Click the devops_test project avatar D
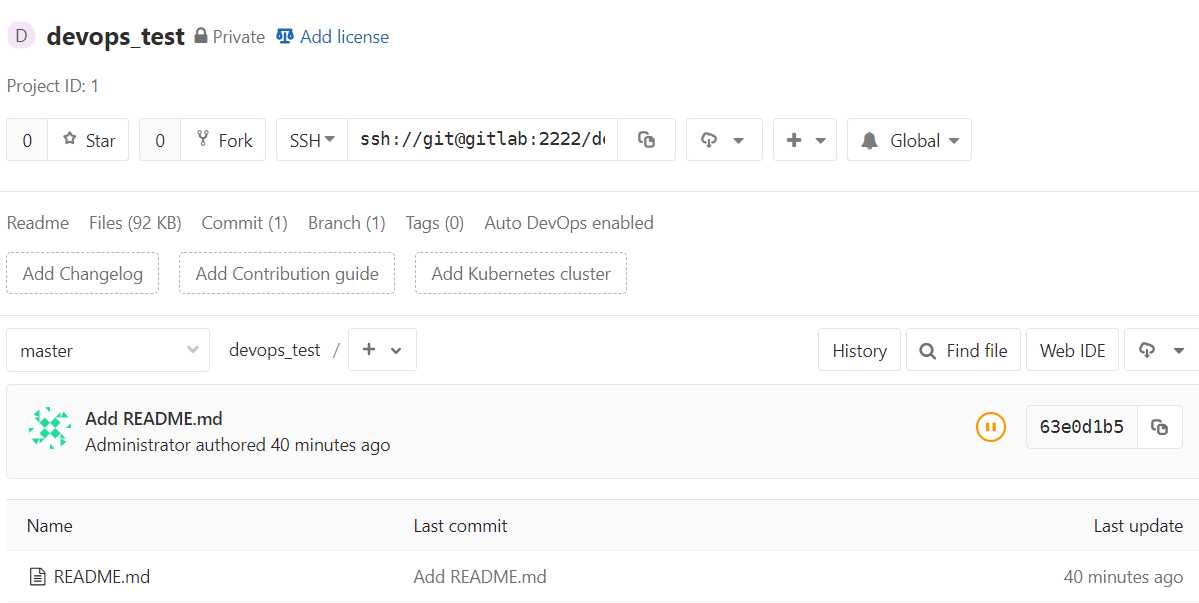 pos(21,35)
